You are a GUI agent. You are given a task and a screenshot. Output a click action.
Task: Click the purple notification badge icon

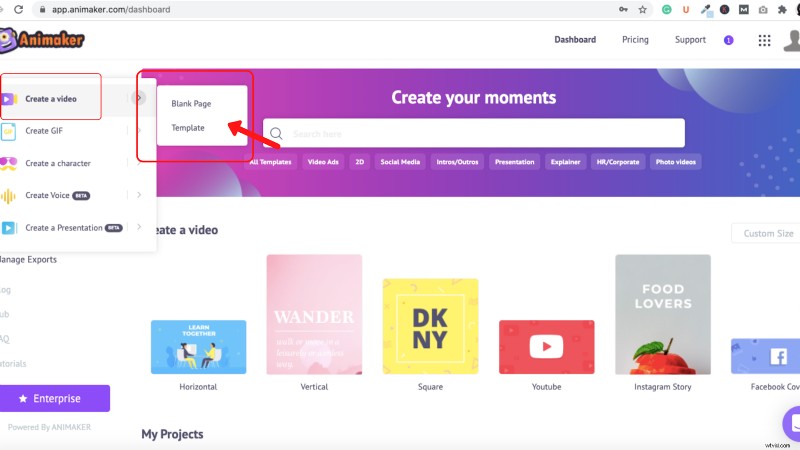[x=729, y=40]
